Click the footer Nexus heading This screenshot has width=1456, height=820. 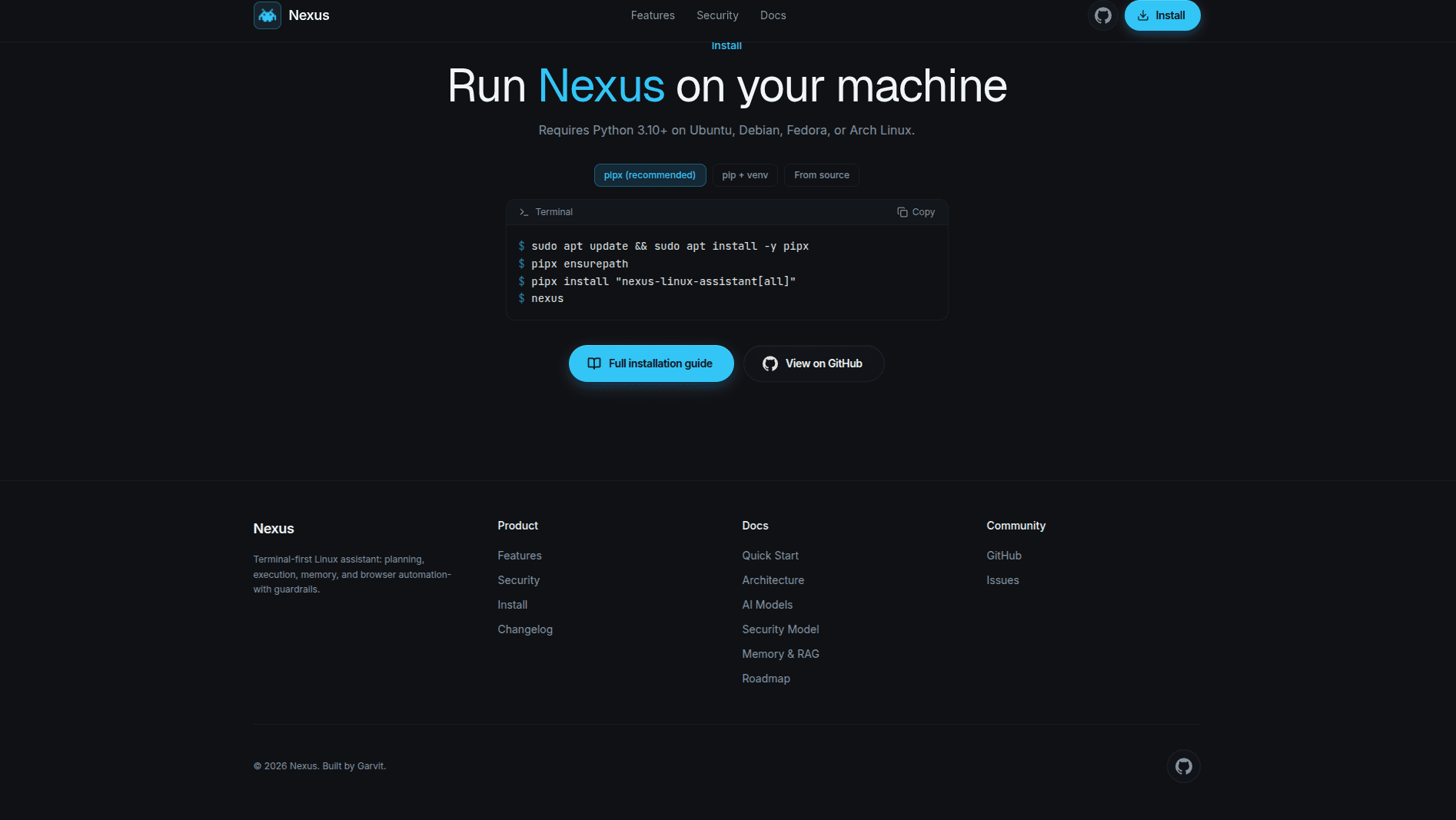pos(274,529)
